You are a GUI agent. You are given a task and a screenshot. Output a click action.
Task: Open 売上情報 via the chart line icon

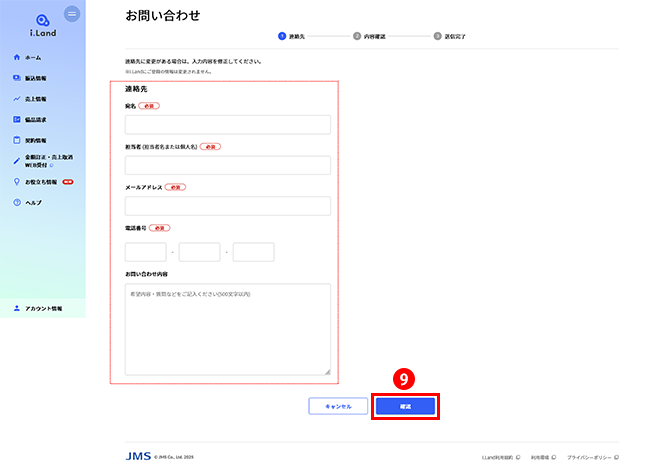pos(17,99)
